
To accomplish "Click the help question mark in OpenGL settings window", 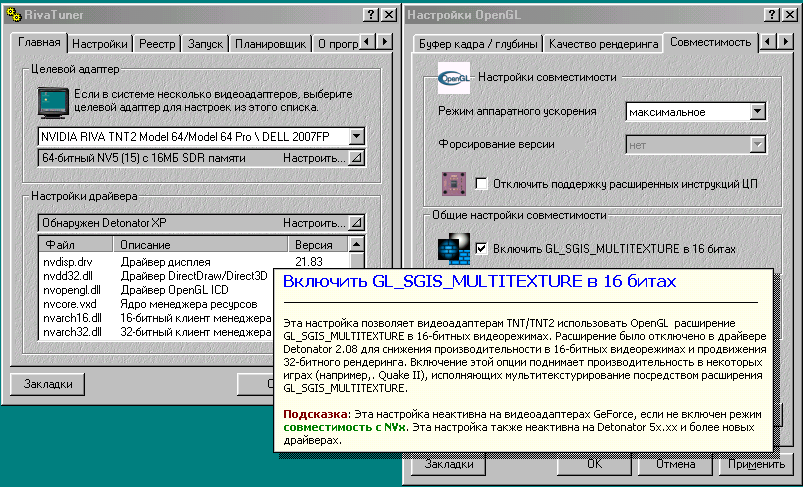I will tap(771, 14).
